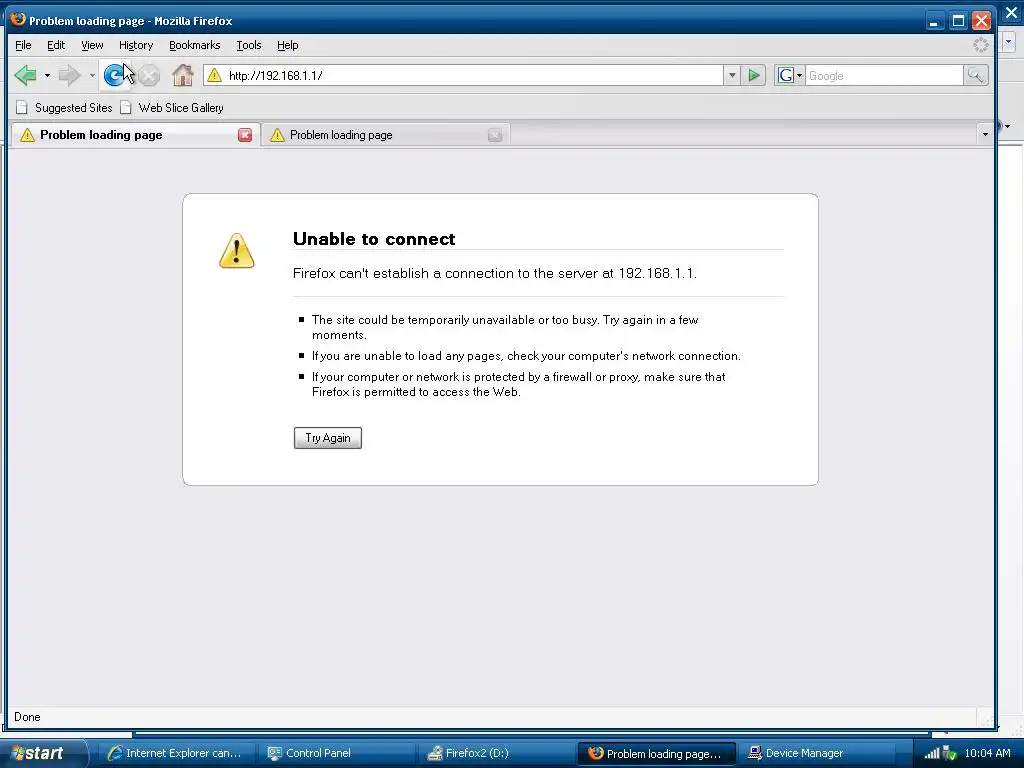Click the Done status bar text
Image resolution: width=1024 pixels, height=768 pixels.
pos(27,717)
